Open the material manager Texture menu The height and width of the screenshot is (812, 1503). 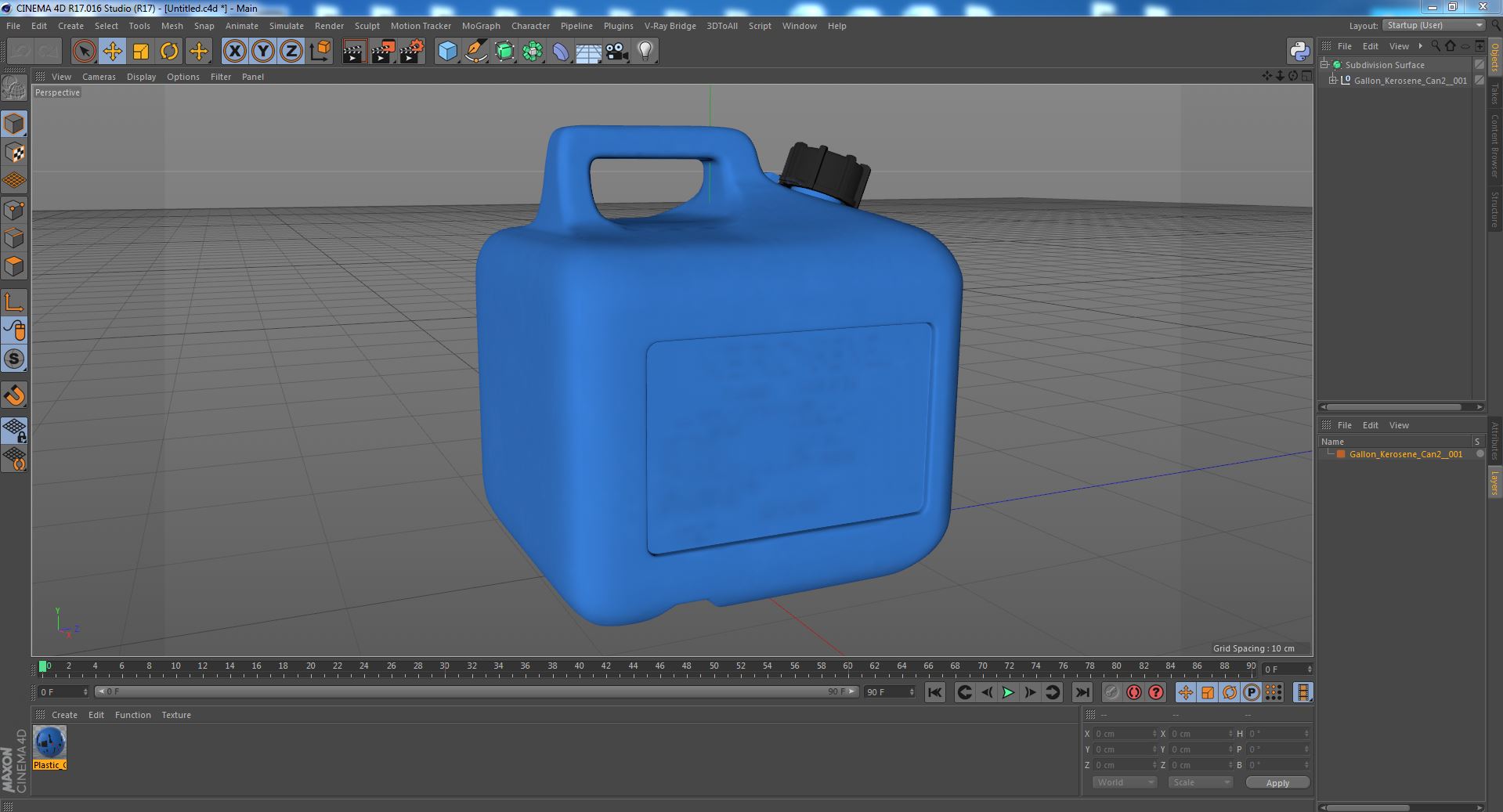176,715
